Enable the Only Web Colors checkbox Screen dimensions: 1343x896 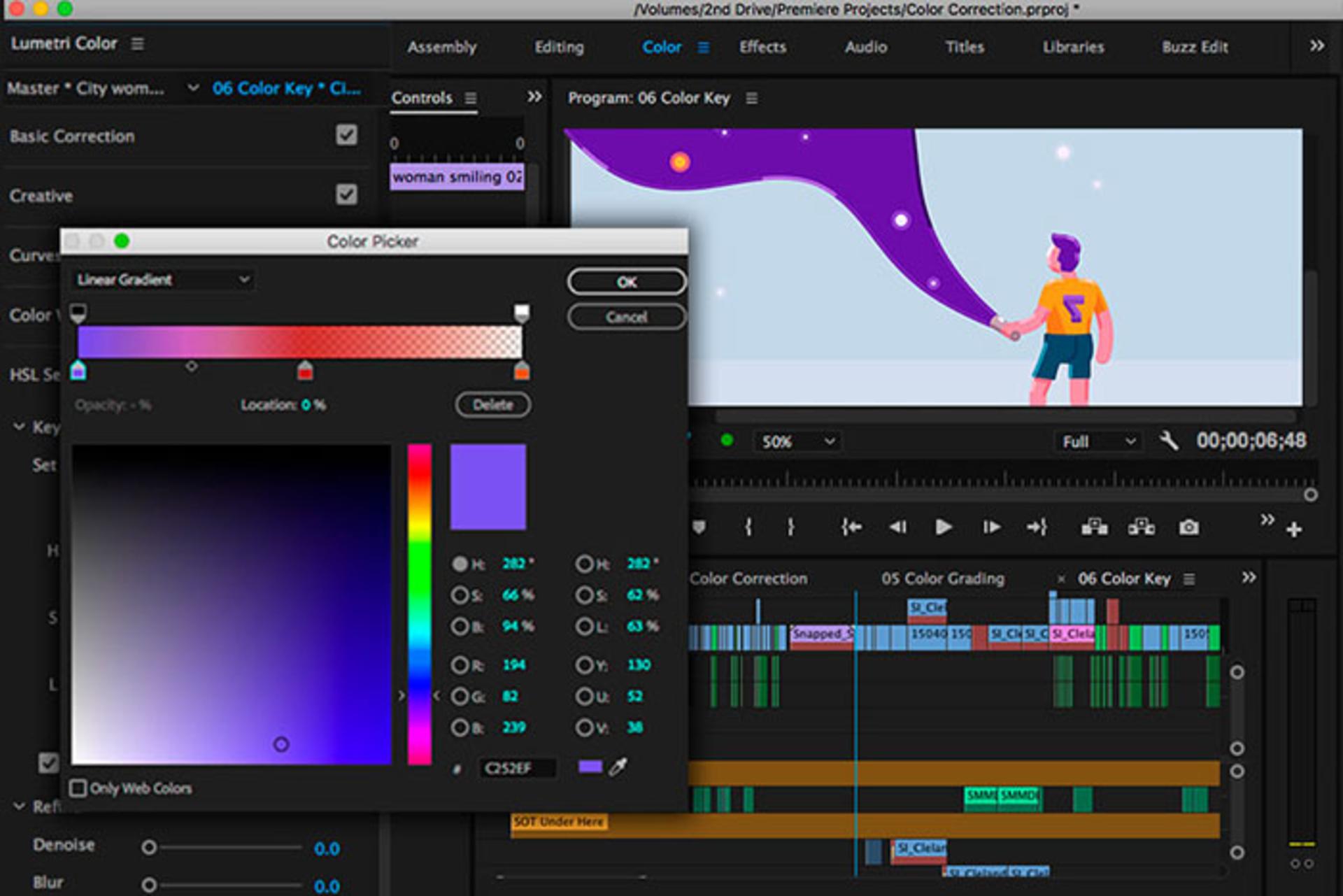pos(78,788)
